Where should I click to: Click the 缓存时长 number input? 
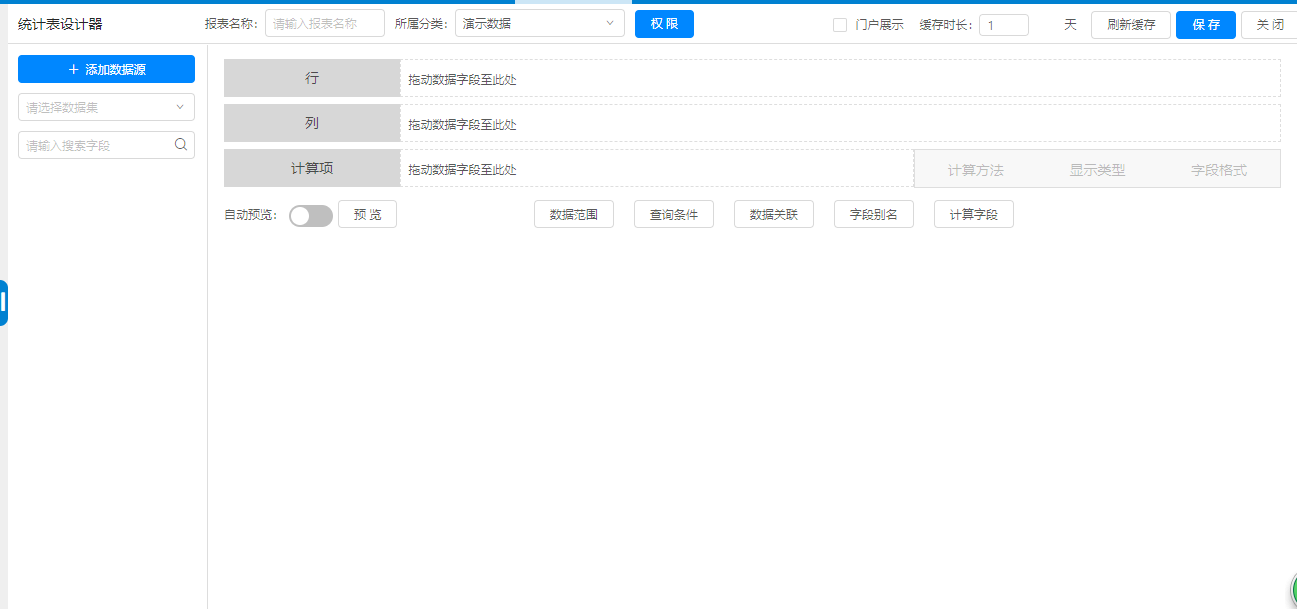point(1003,25)
